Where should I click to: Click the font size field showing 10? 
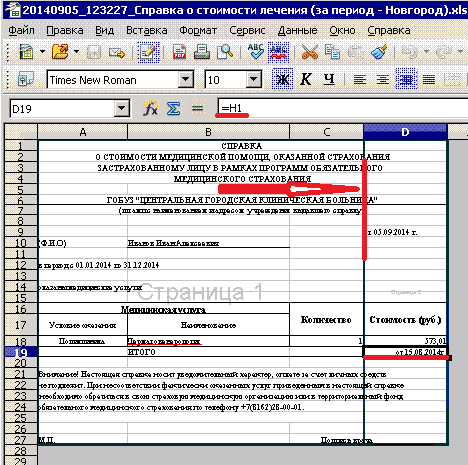[225, 80]
